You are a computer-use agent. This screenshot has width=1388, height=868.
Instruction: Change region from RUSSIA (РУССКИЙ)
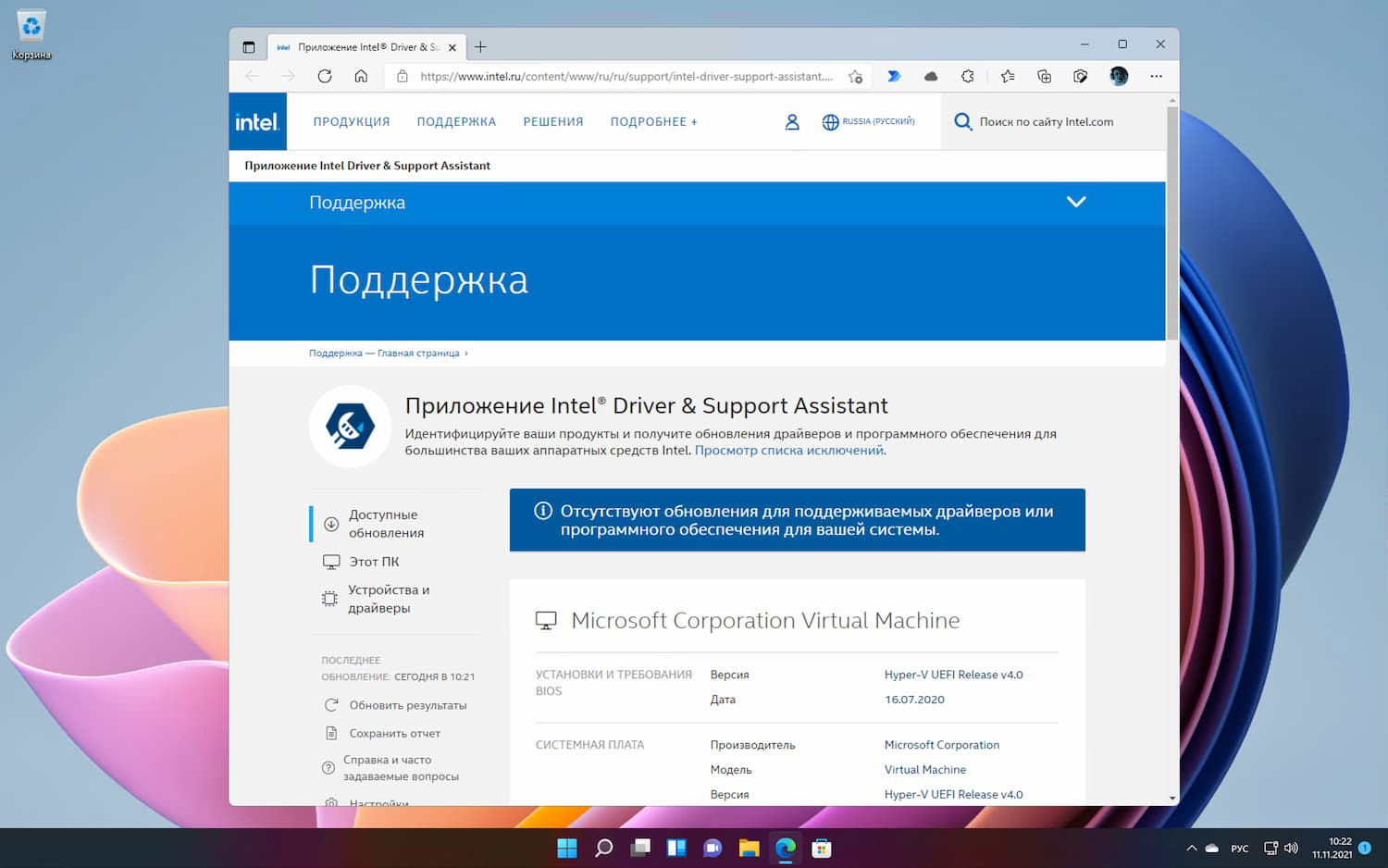[x=868, y=122]
